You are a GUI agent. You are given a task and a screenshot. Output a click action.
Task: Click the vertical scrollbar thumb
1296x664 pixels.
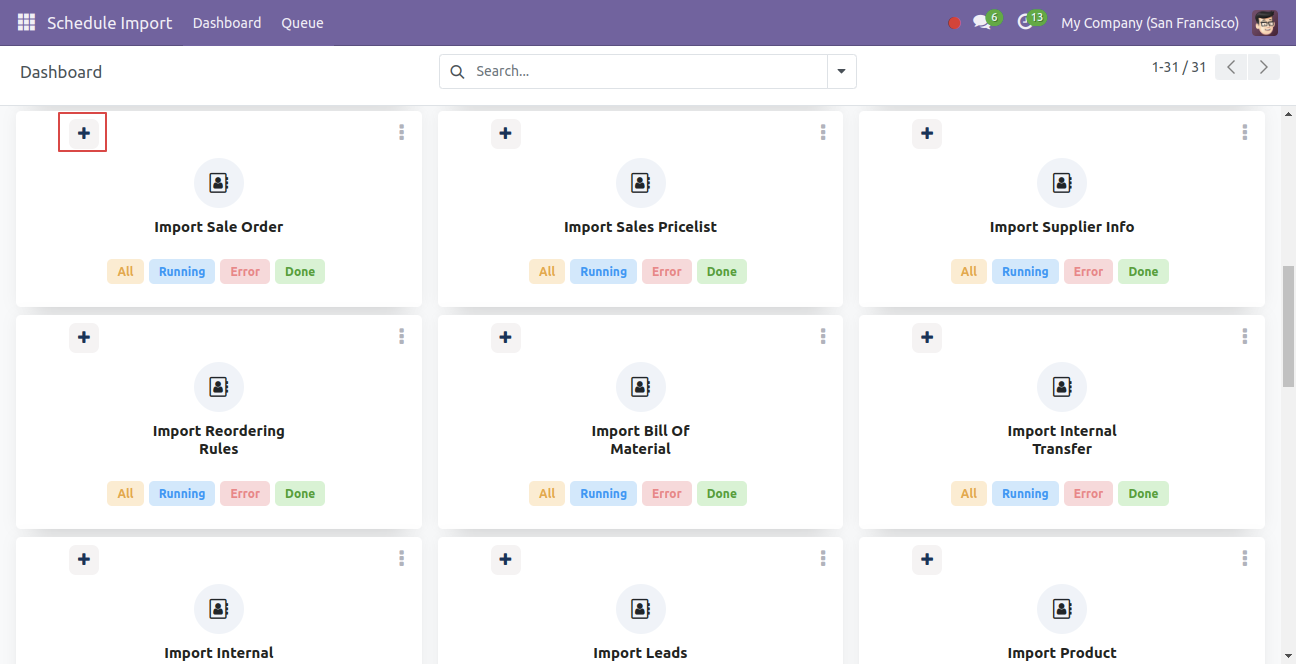(x=1288, y=326)
